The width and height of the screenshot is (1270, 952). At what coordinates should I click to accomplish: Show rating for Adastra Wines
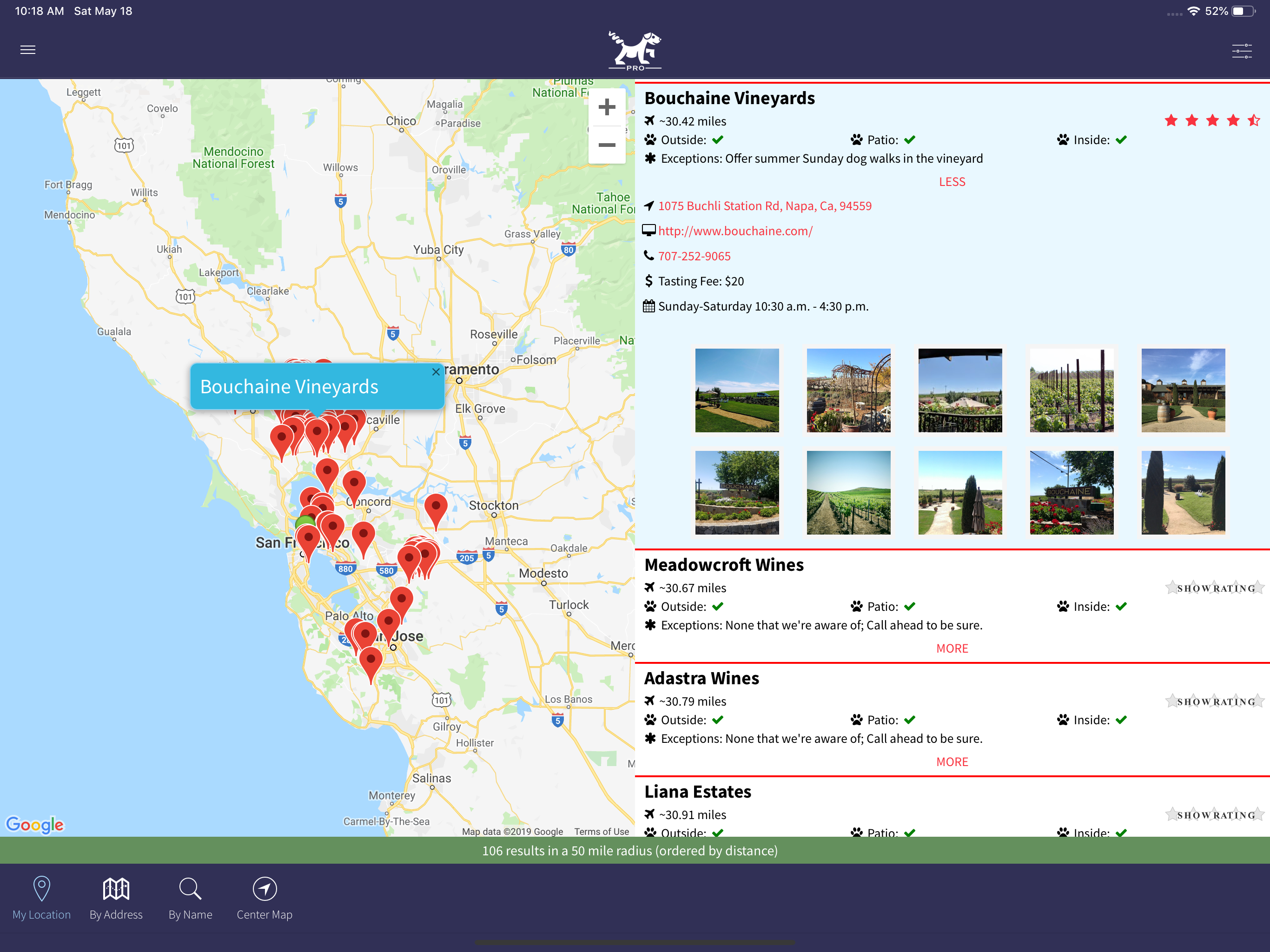pyautogui.click(x=1215, y=701)
